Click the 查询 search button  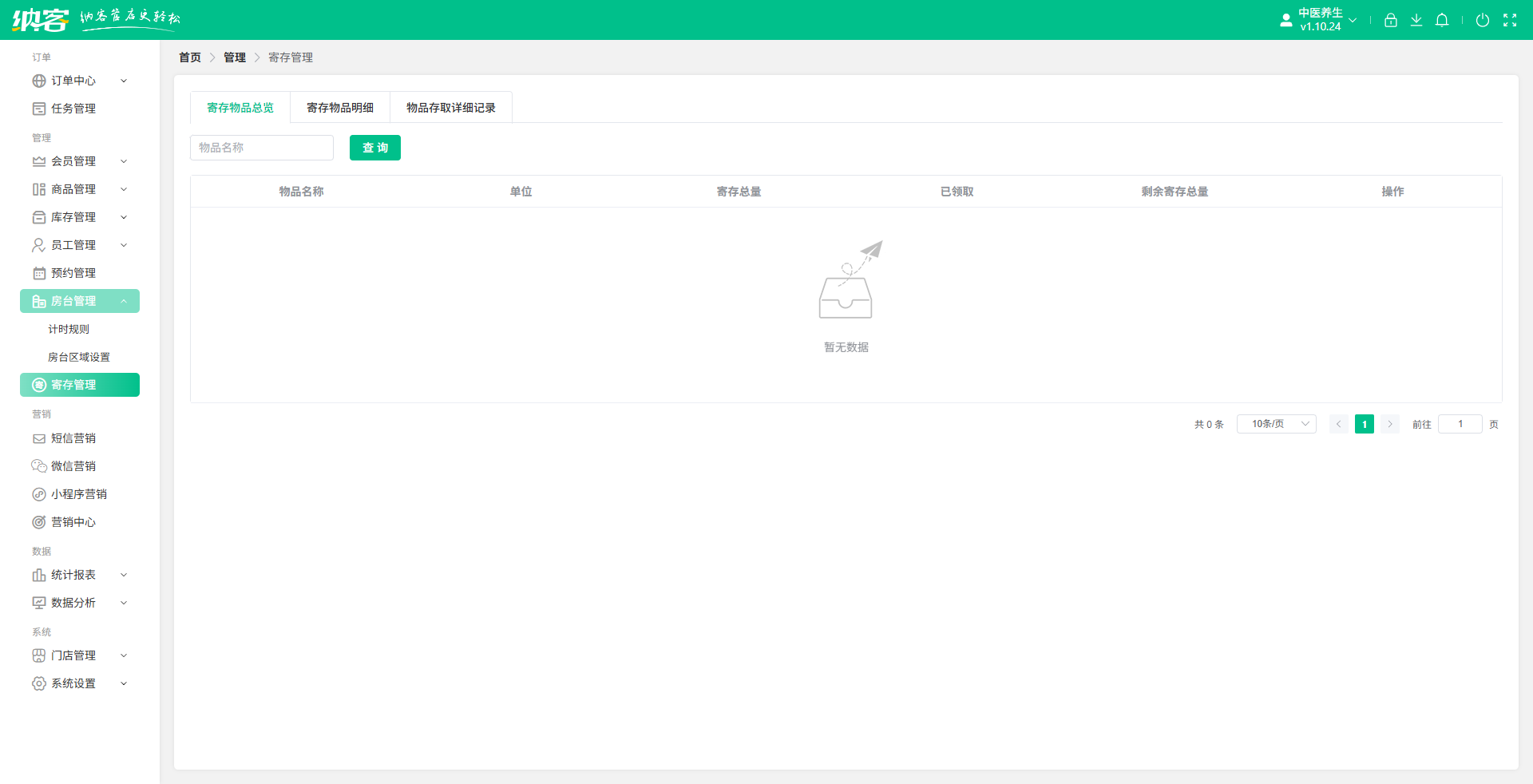pyautogui.click(x=375, y=148)
